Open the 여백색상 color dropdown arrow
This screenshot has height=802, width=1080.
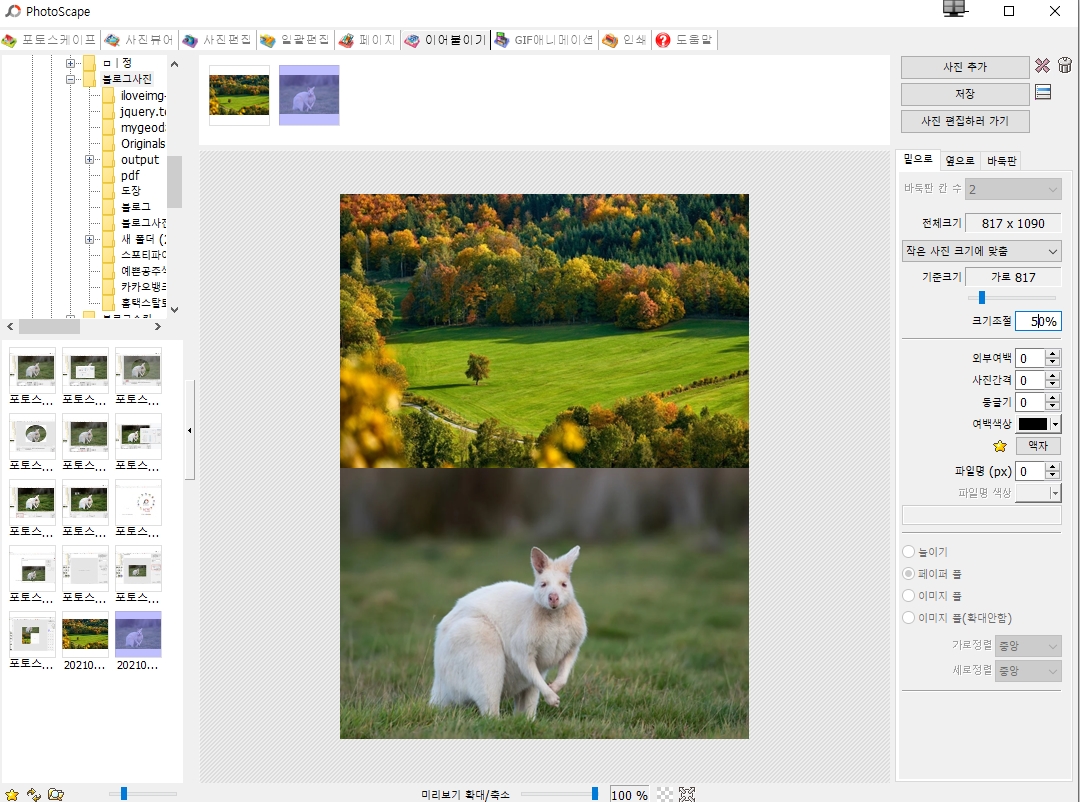(x=1055, y=424)
